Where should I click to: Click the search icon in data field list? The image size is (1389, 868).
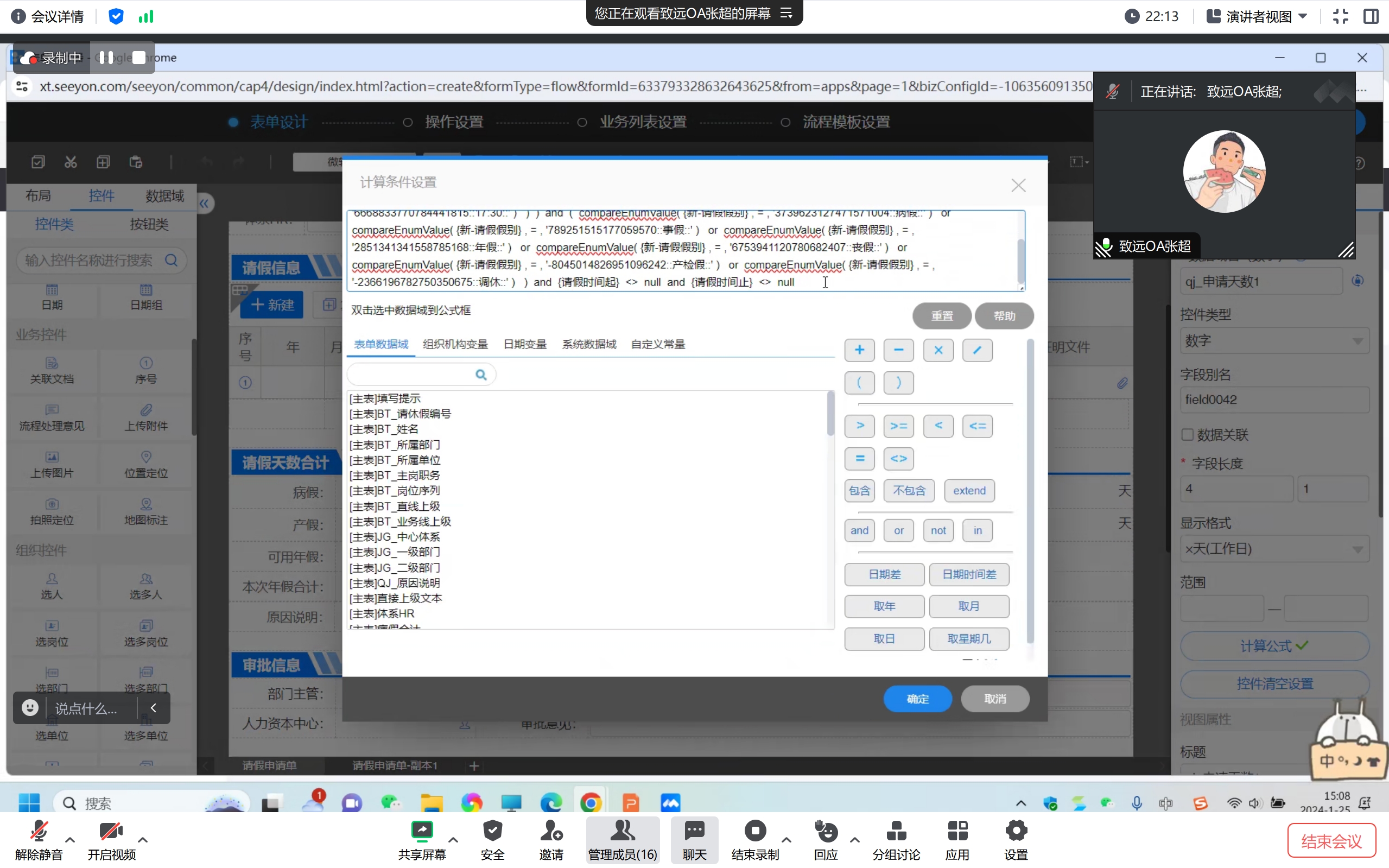coord(480,375)
